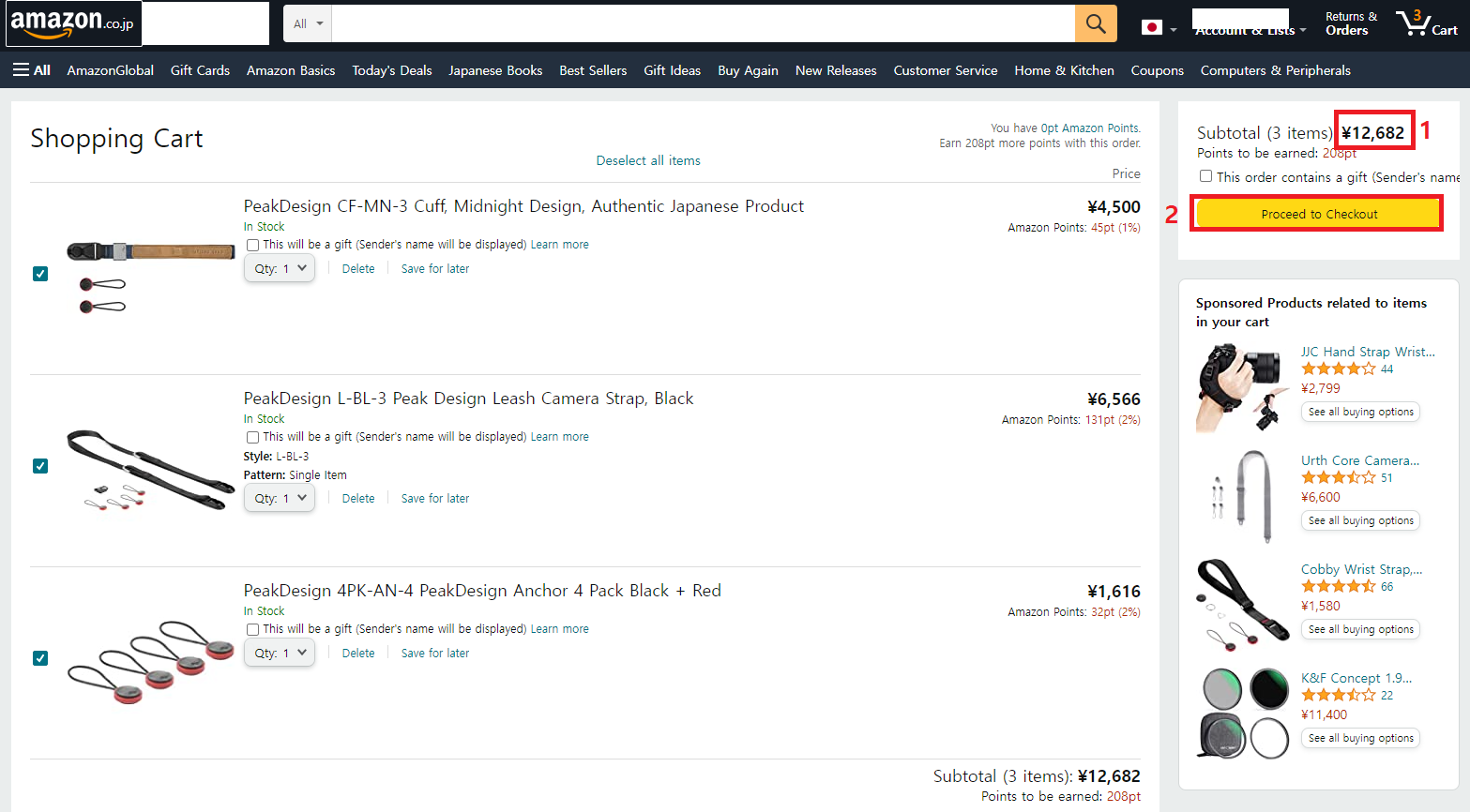
Task: Mark the Anchor 4 Pack as a gift
Action: coord(252,629)
